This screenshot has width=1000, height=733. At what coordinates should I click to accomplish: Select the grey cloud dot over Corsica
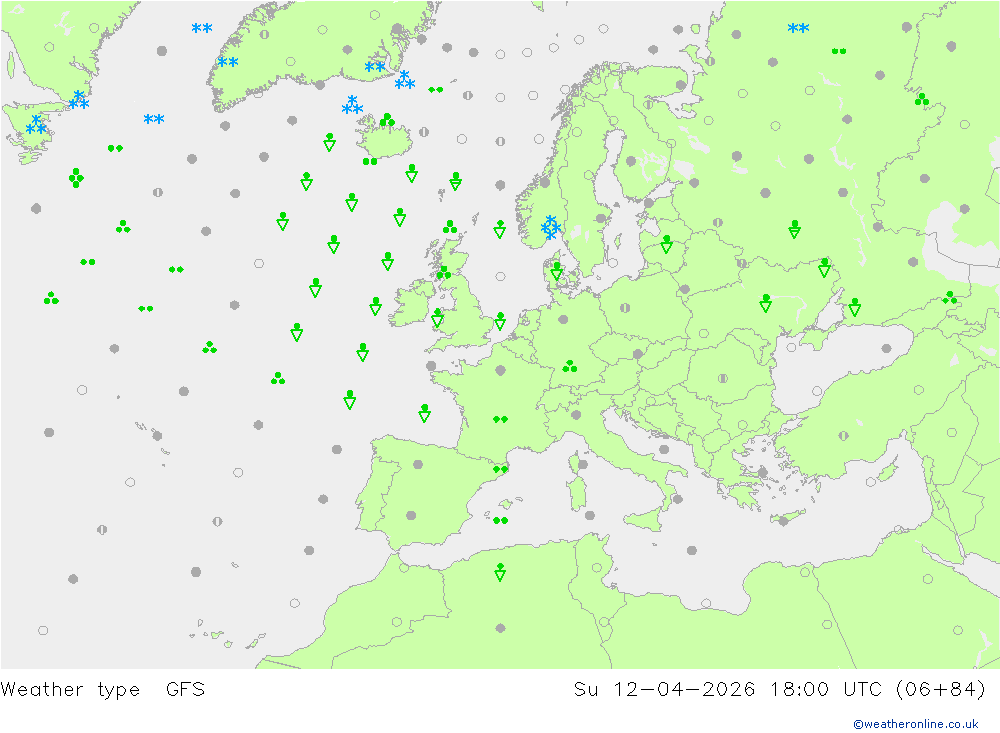click(x=582, y=464)
